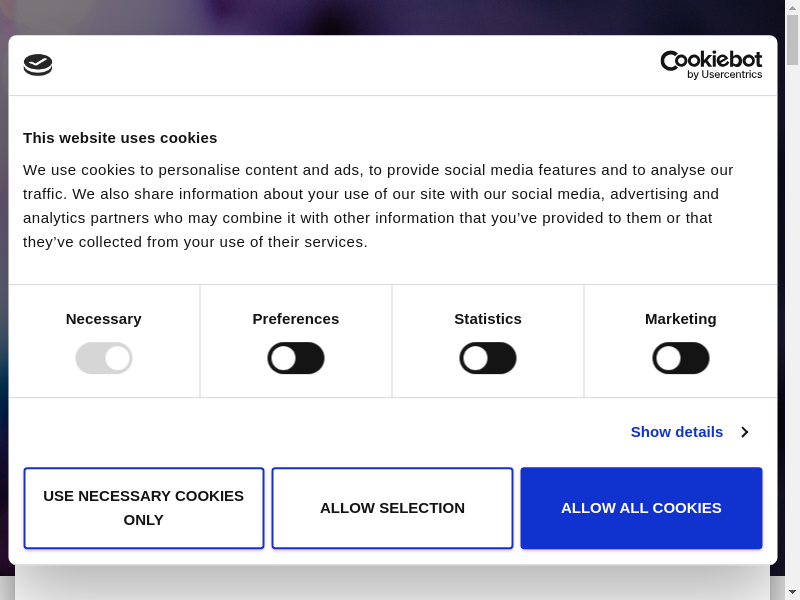Screen dimensions: 800x600
Task: Select the Necessary category label
Action: (x=104, y=319)
